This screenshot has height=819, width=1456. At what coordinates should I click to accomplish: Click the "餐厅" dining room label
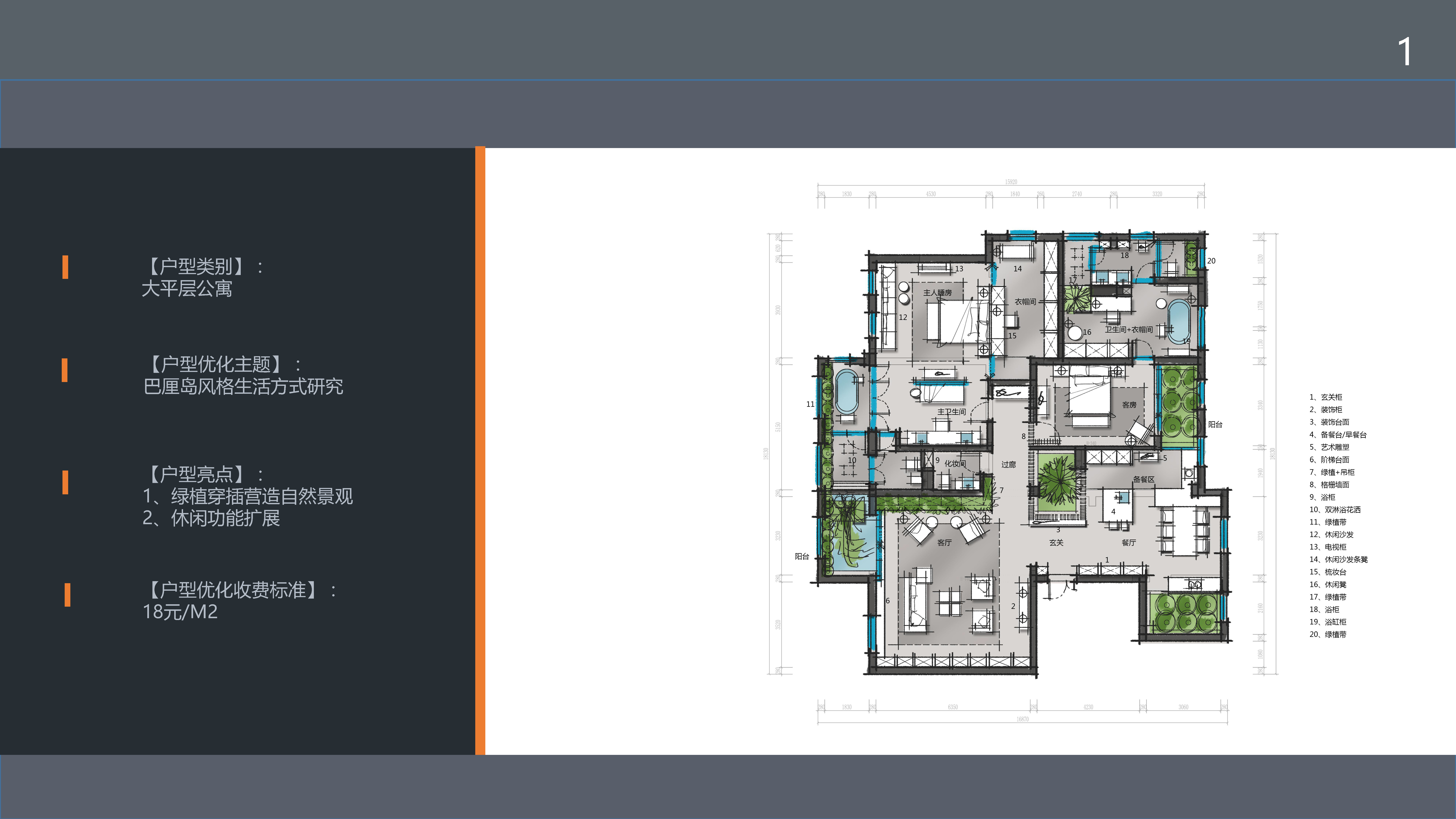pyautogui.click(x=1129, y=543)
